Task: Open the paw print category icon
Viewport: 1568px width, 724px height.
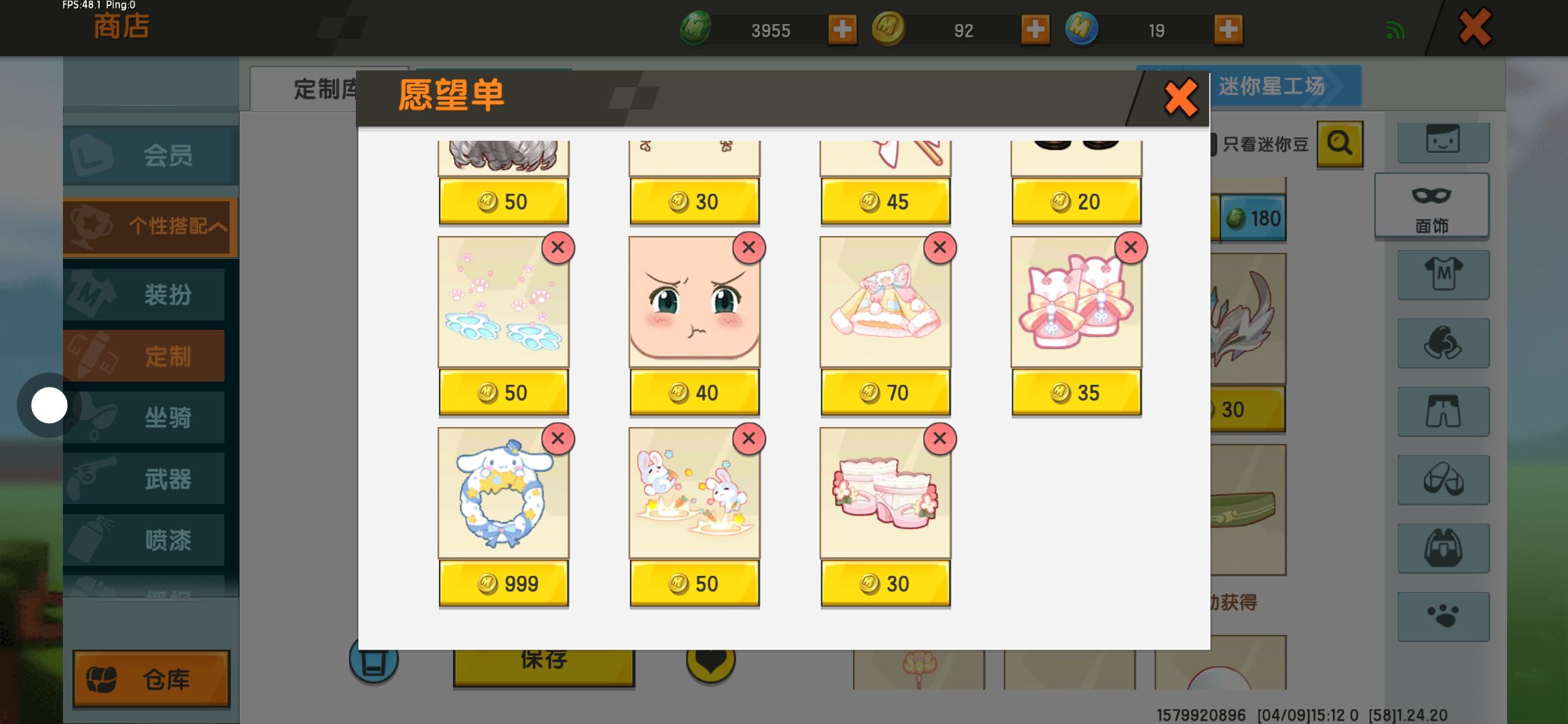Action: pyautogui.click(x=1443, y=616)
